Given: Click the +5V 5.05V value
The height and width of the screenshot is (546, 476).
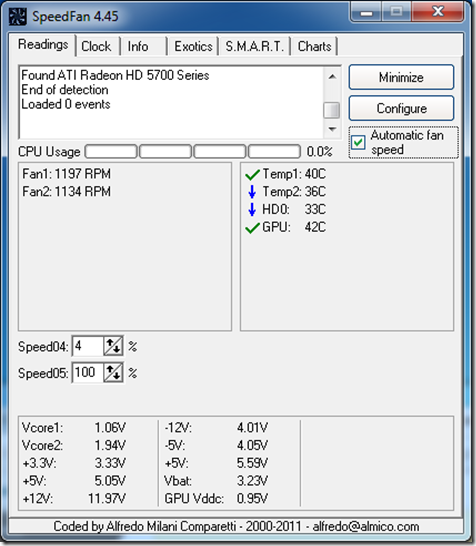Looking at the screenshot, I should tap(110, 481).
